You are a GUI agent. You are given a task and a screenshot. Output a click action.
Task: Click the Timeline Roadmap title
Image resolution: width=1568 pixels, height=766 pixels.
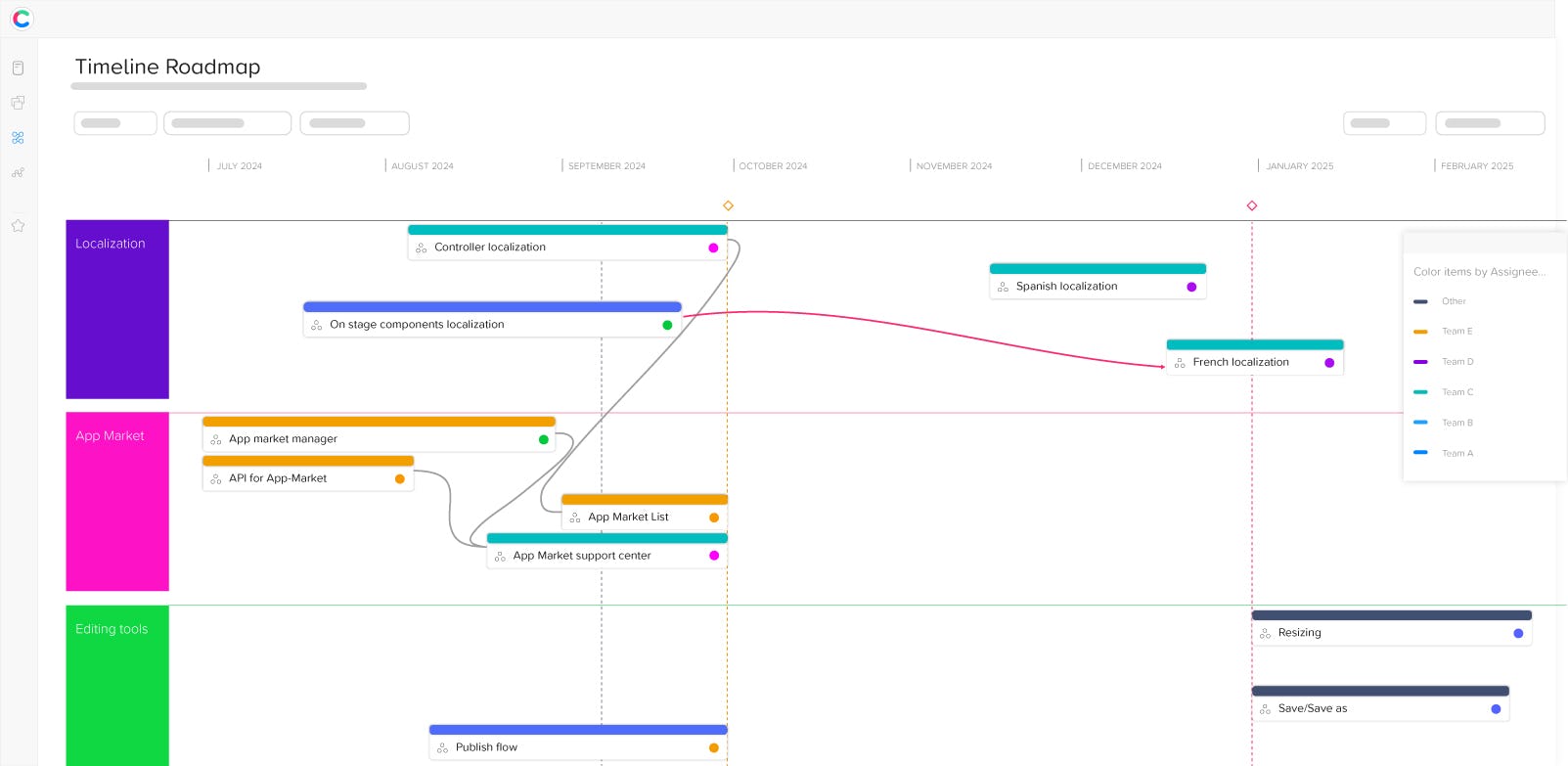pos(168,67)
